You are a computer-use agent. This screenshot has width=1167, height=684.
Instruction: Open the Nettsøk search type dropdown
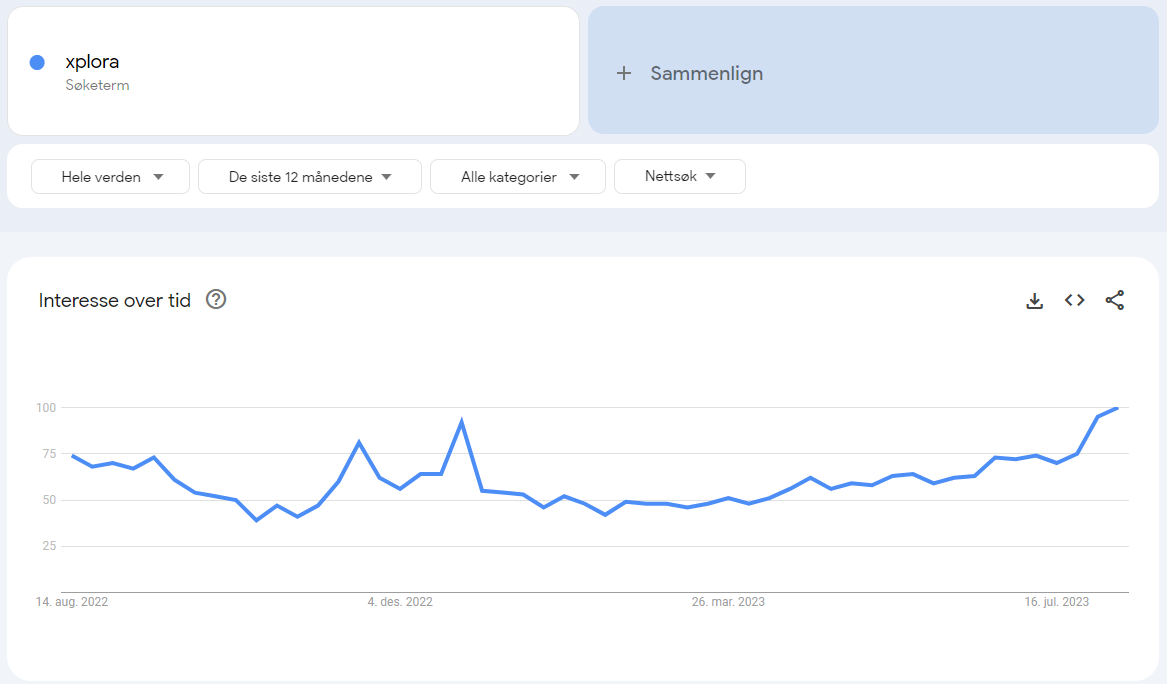point(680,176)
